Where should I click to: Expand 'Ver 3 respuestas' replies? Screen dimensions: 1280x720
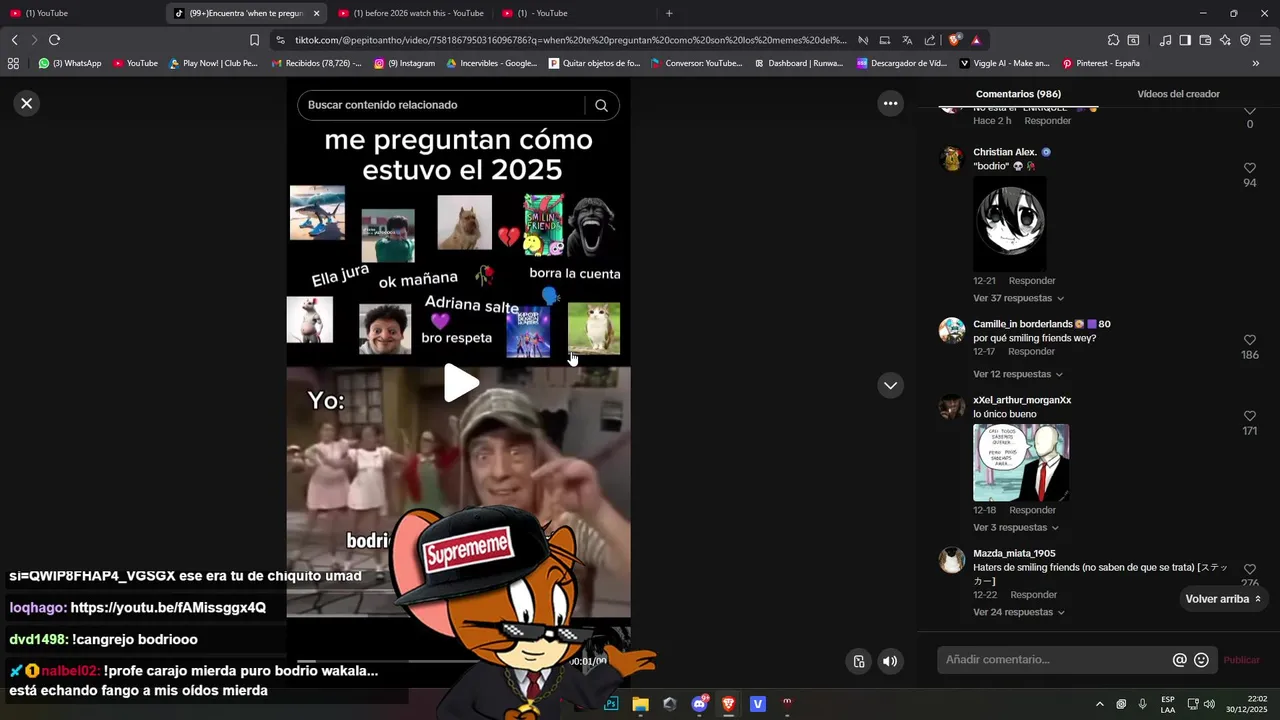coord(1015,527)
